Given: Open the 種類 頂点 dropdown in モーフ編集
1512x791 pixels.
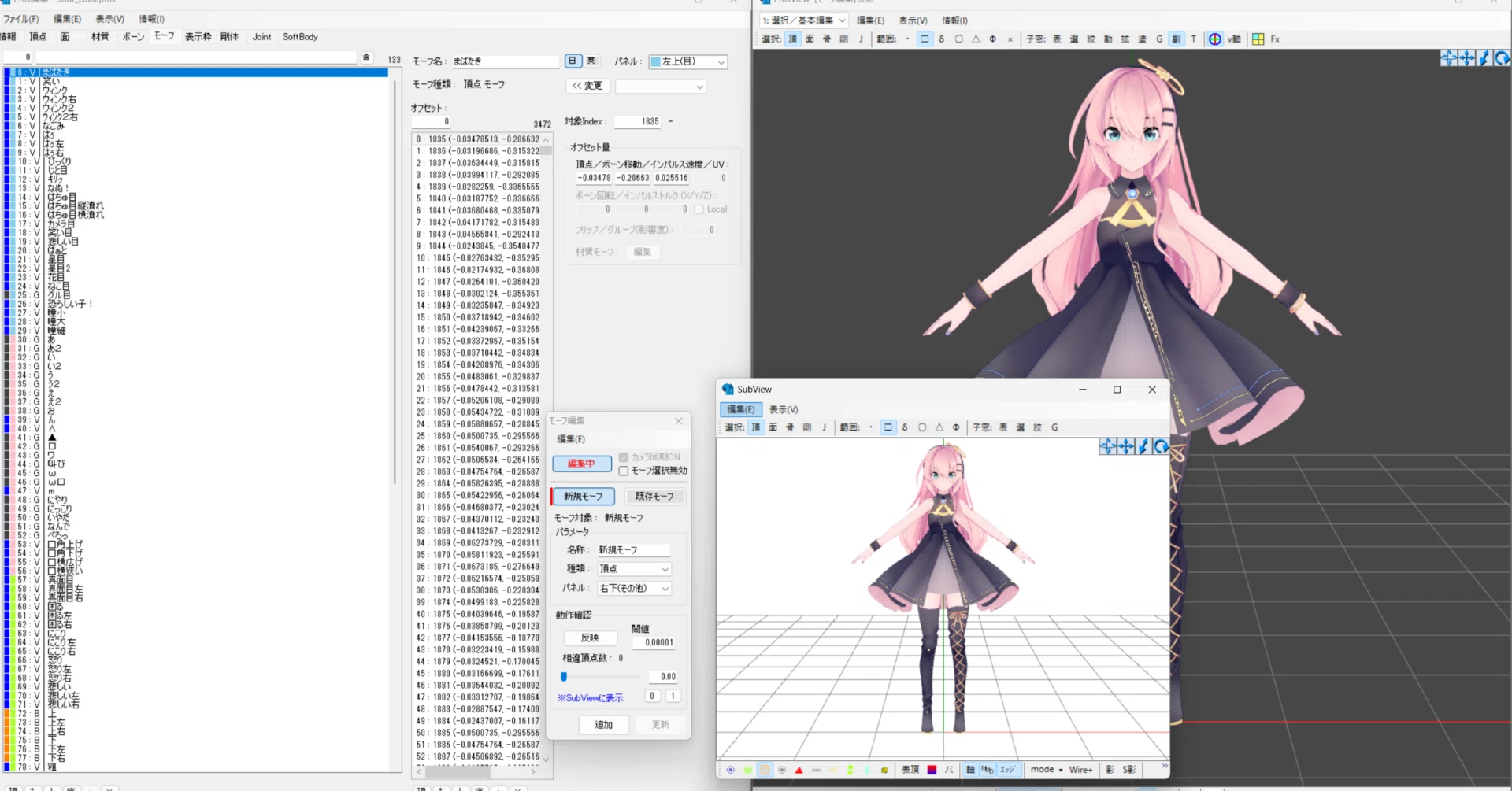Looking at the screenshot, I should 634,569.
